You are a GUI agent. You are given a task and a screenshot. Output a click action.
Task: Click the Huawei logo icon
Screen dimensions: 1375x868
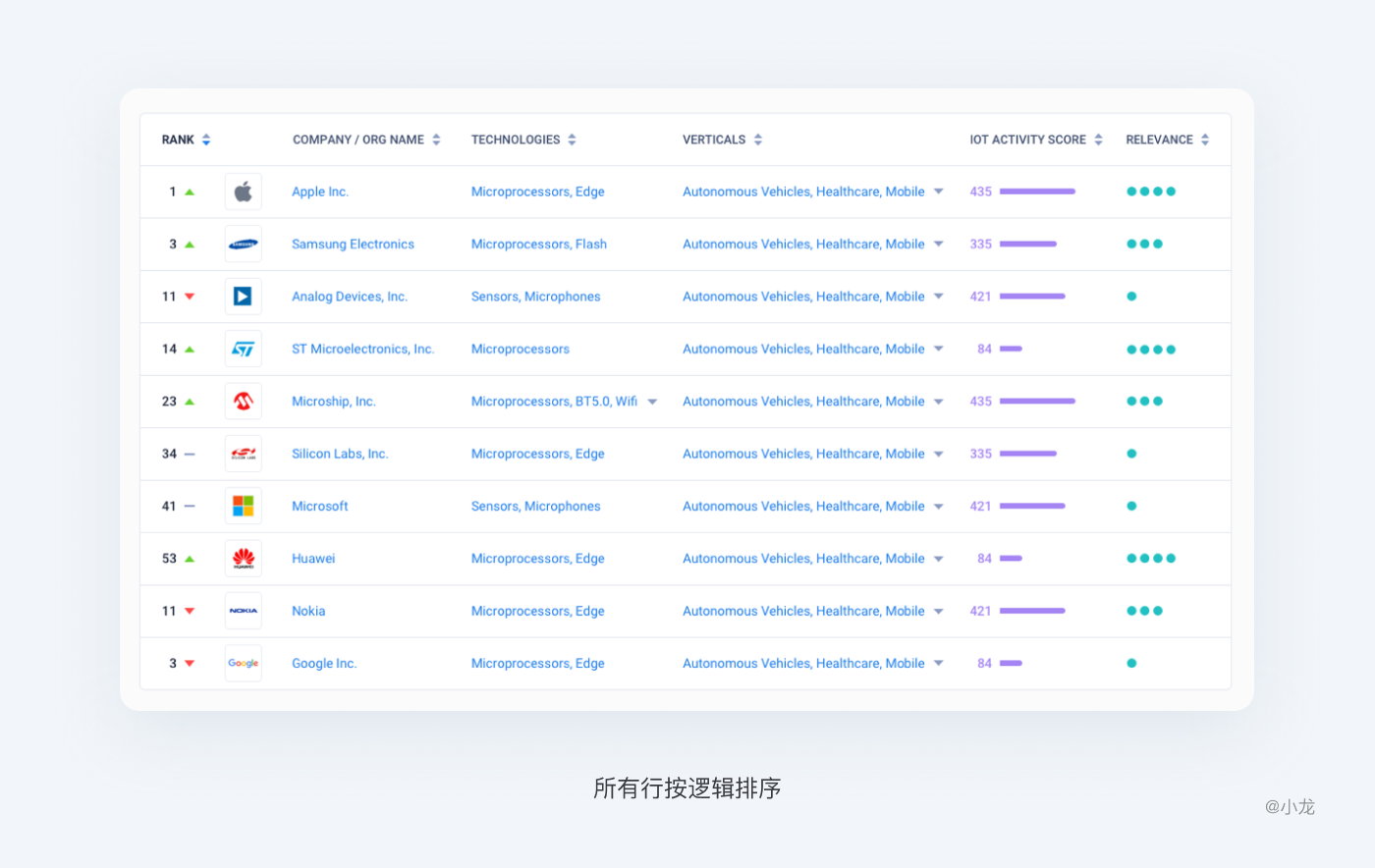pos(243,559)
